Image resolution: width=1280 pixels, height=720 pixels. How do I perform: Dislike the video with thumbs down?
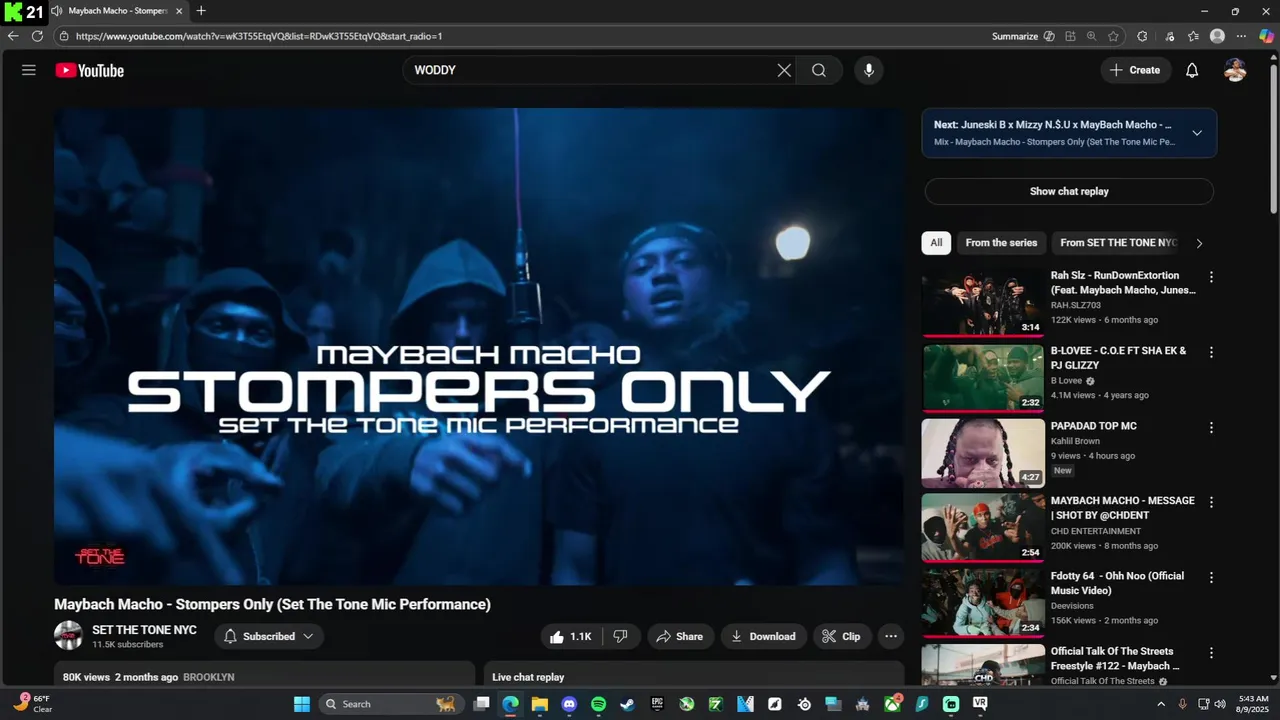tap(620, 636)
